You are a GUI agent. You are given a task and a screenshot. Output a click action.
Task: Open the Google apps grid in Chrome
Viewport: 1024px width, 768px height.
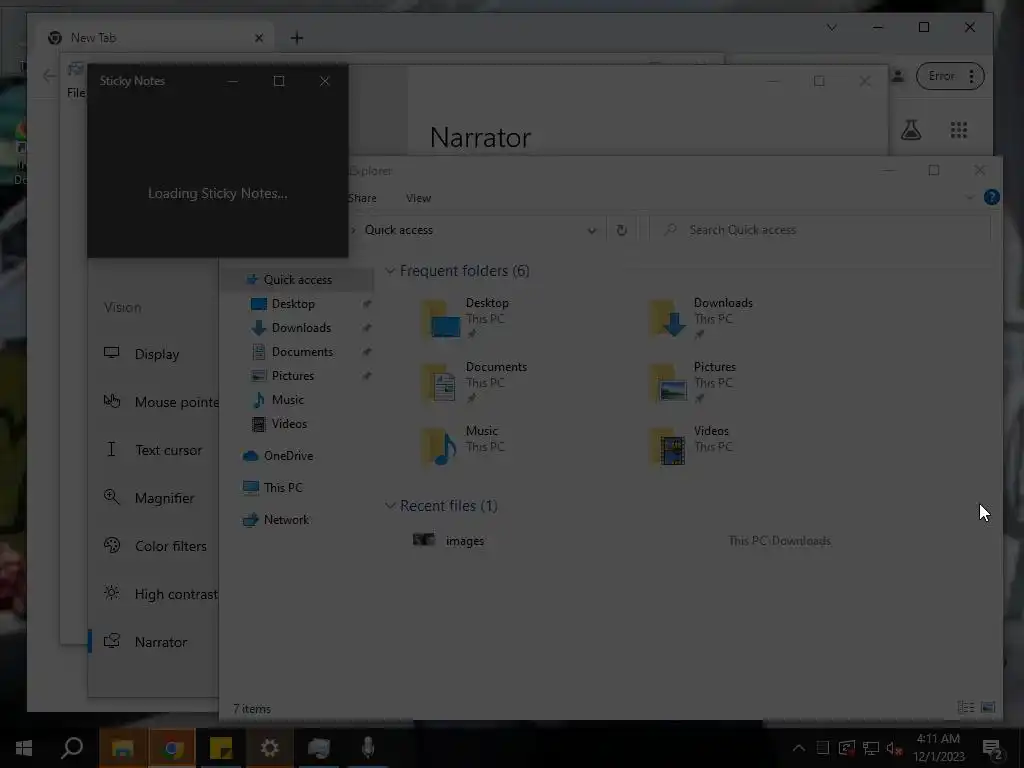959,130
